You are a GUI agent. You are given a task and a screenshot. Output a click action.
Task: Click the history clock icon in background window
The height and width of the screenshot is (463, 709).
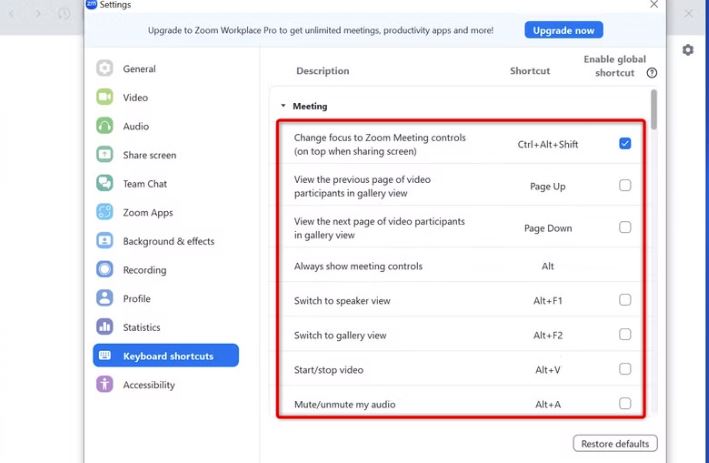click(64, 14)
